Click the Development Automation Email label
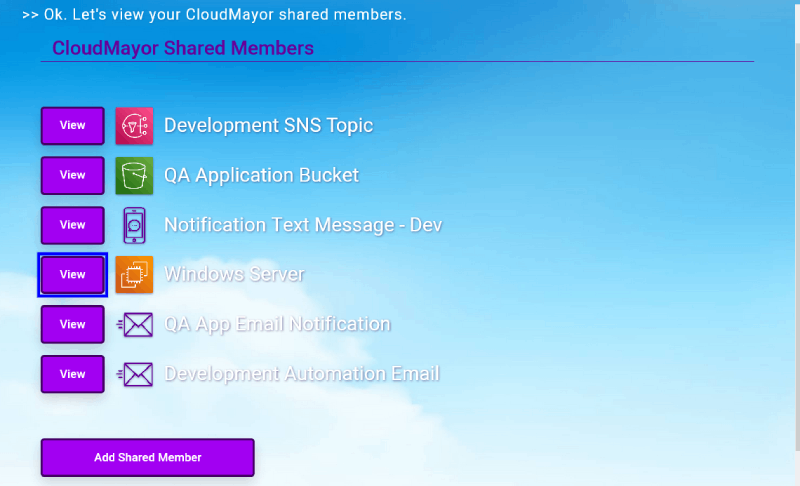Image resolution: width=800 pixels, height=486 pixels. point(302,374)
